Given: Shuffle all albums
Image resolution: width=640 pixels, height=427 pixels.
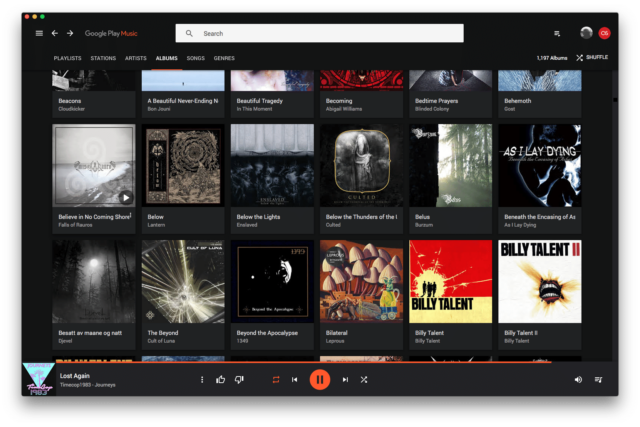Looking at the screenshot, I should 592,58.
